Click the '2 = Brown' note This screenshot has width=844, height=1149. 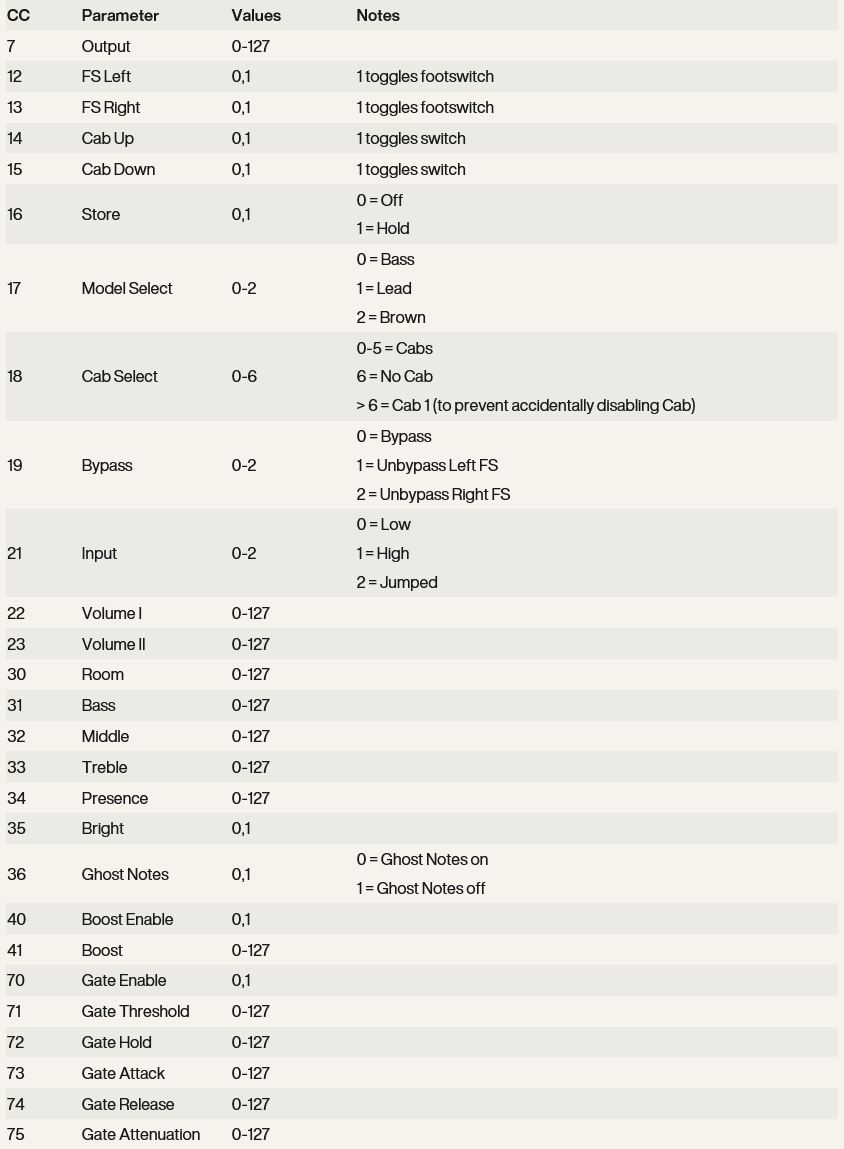coord(391,318)
